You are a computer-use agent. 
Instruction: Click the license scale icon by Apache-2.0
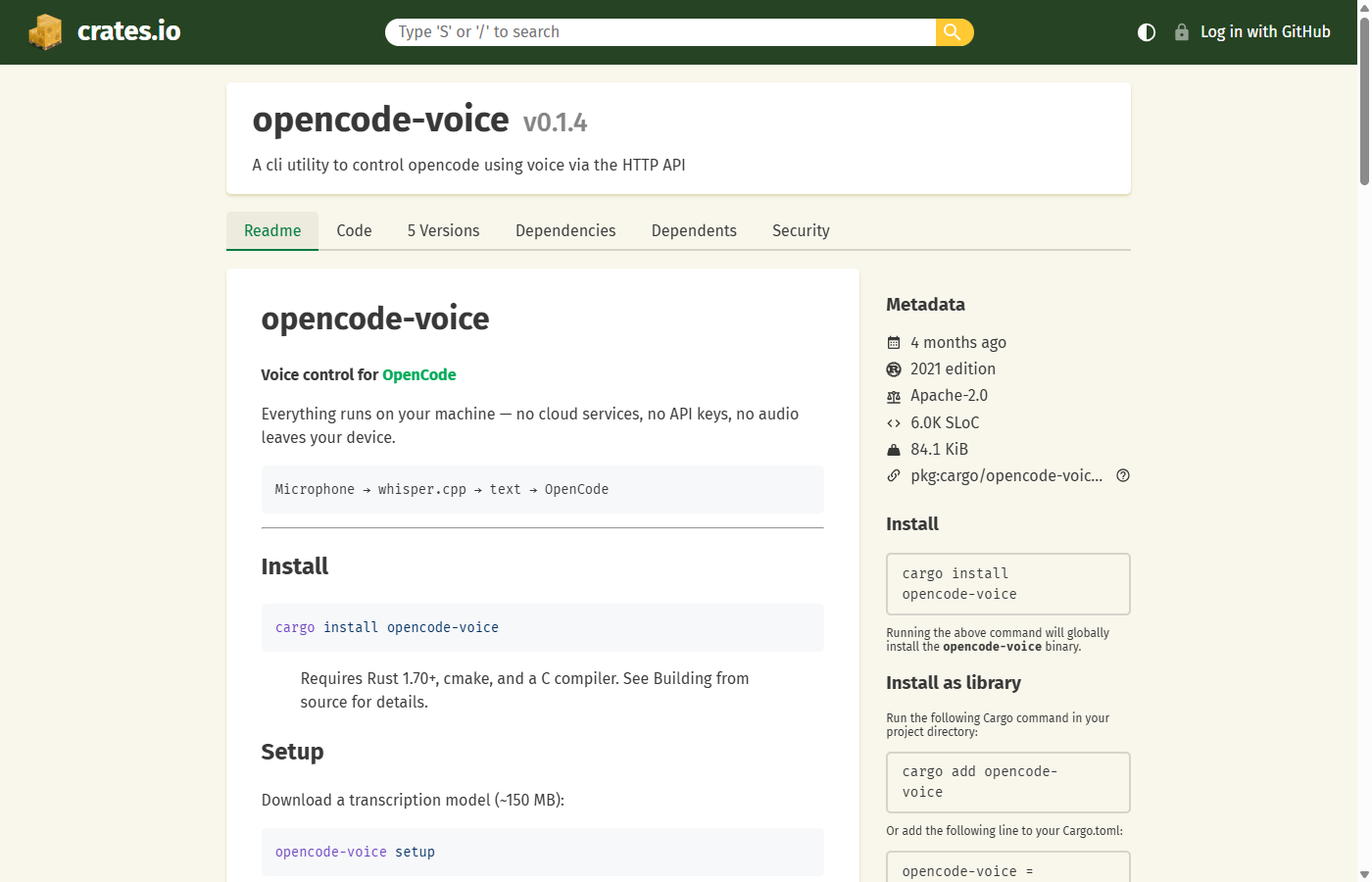[894, 396]
